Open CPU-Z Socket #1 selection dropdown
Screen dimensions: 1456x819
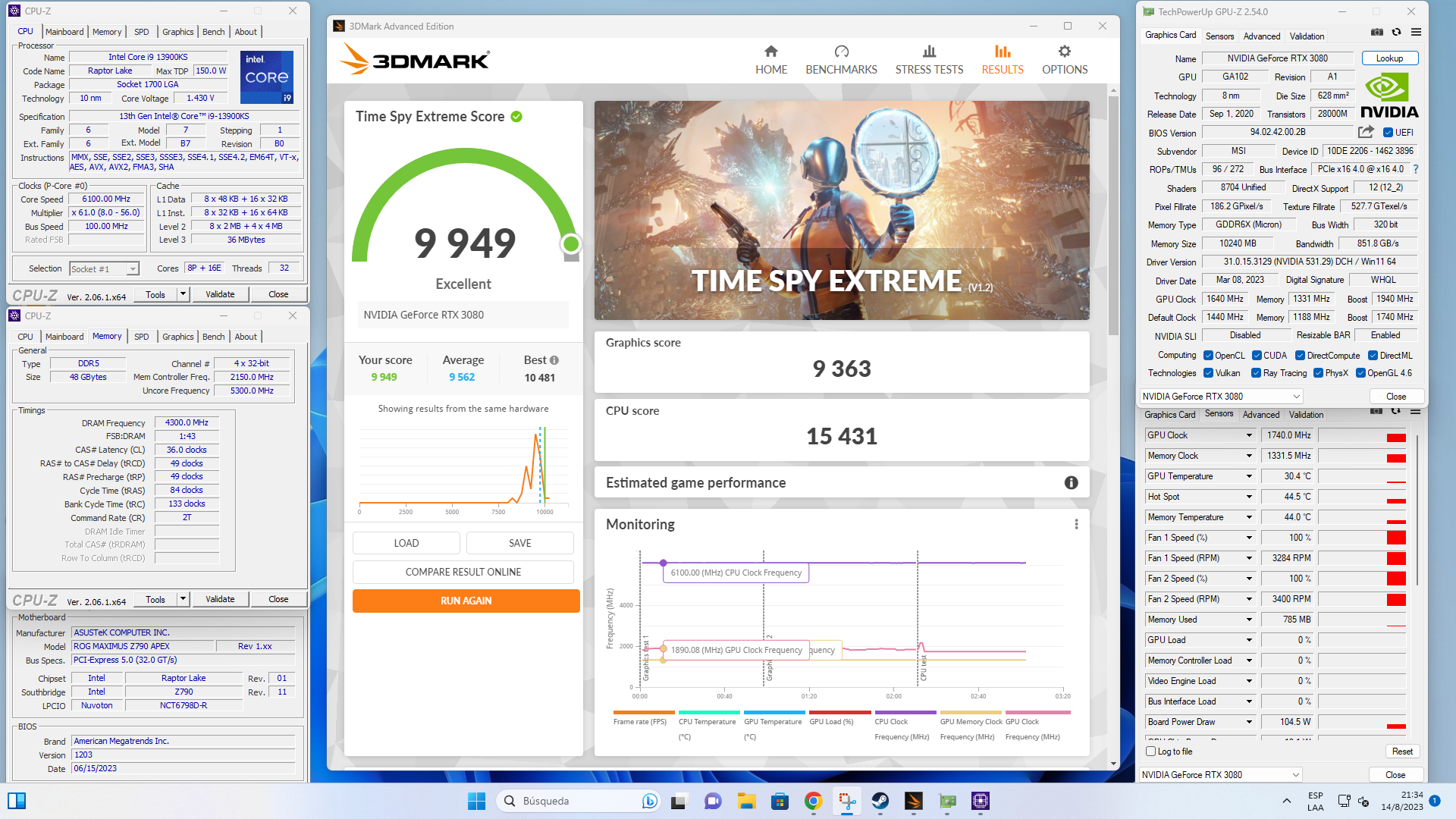click(133, 269)
